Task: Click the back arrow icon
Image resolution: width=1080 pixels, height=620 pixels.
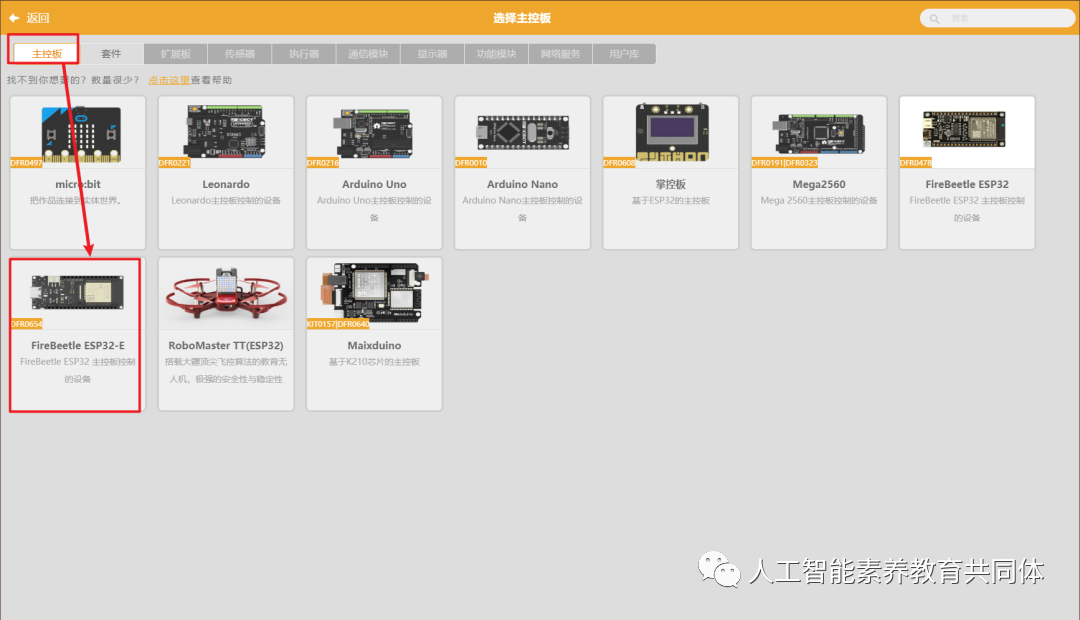Action: [x=14, y=18]
